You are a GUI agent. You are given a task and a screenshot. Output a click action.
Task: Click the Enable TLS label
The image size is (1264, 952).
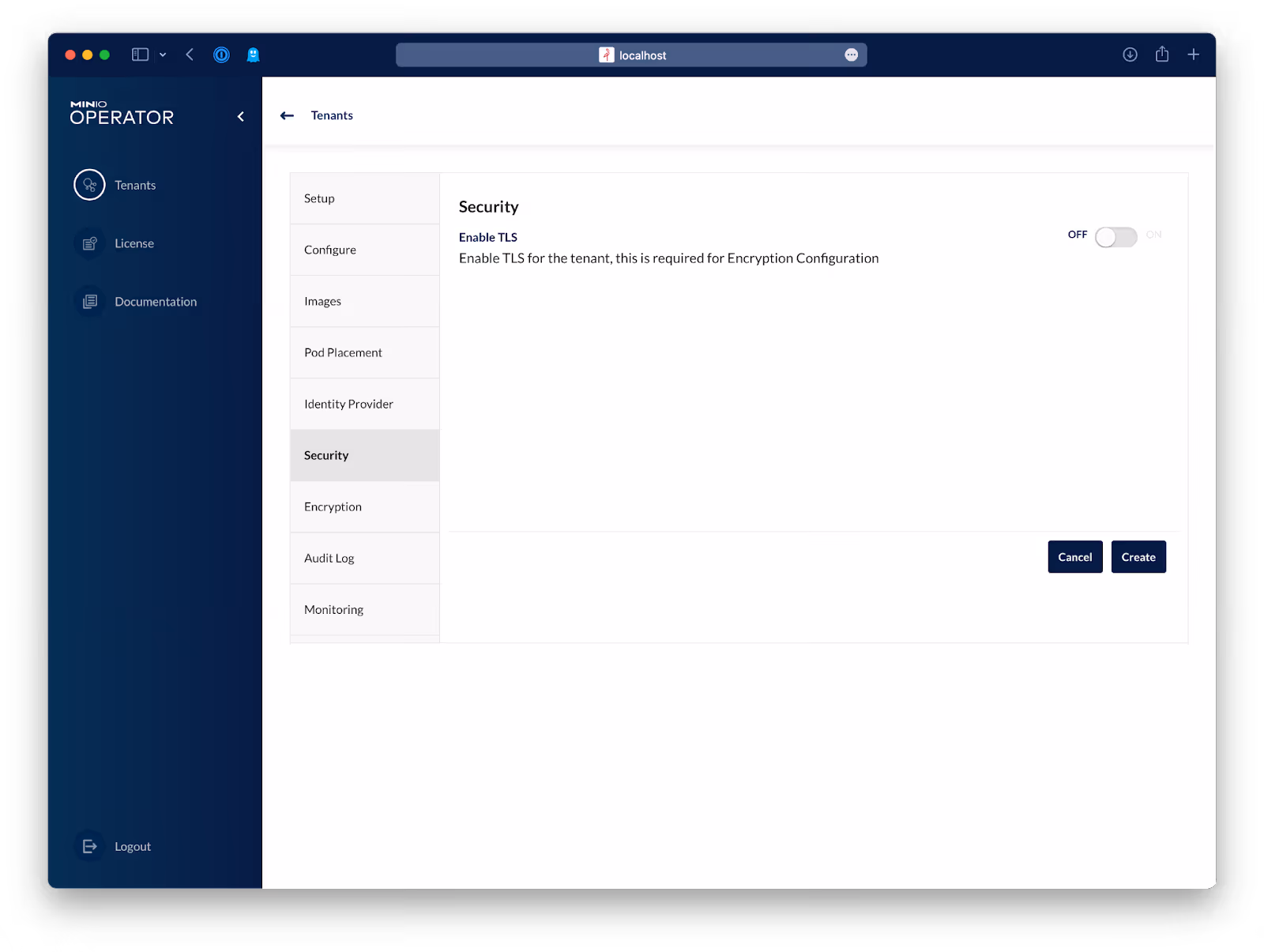(488, 237)
